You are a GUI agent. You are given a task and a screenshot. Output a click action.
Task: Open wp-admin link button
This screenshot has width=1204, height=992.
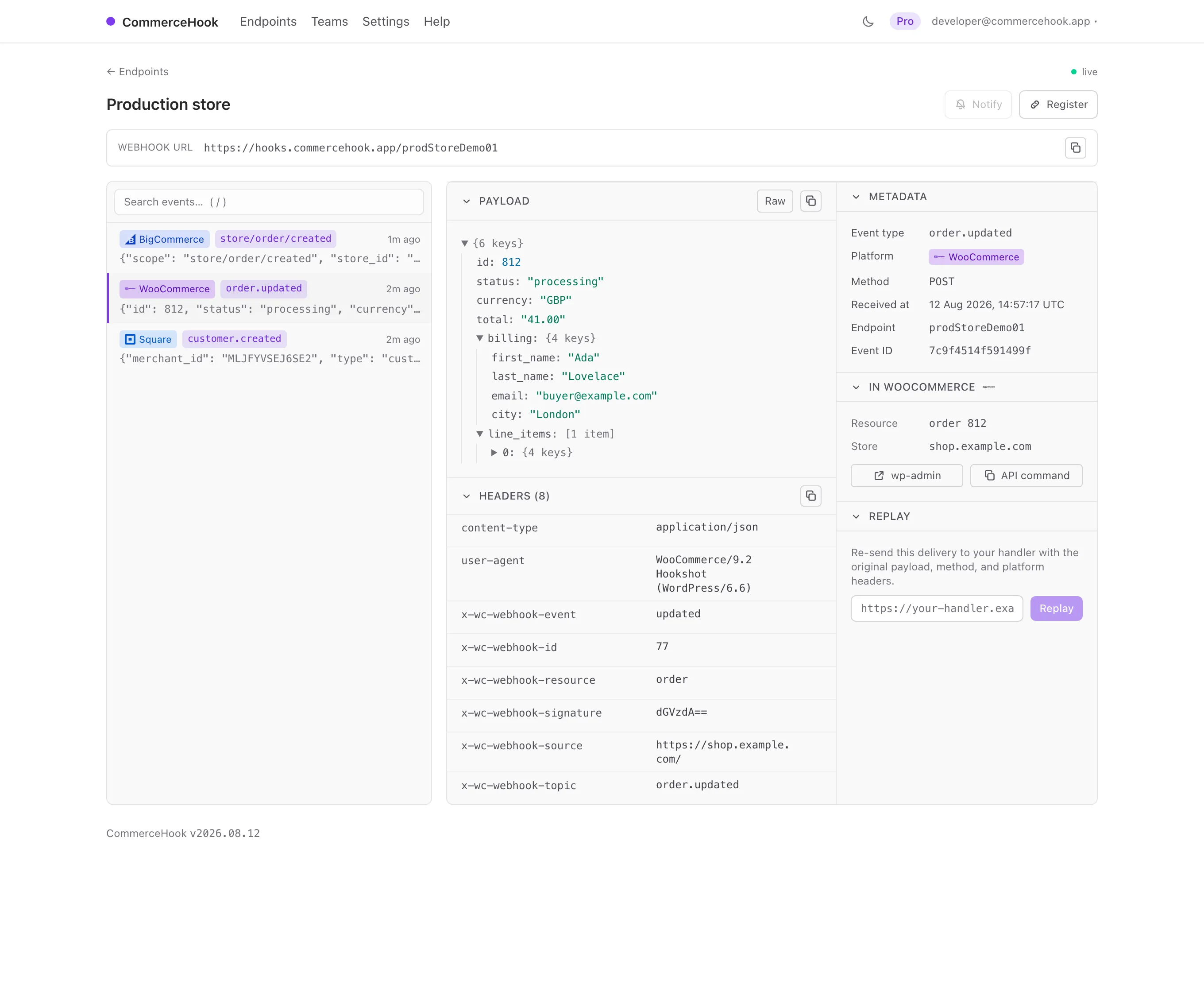pos(907,476)
